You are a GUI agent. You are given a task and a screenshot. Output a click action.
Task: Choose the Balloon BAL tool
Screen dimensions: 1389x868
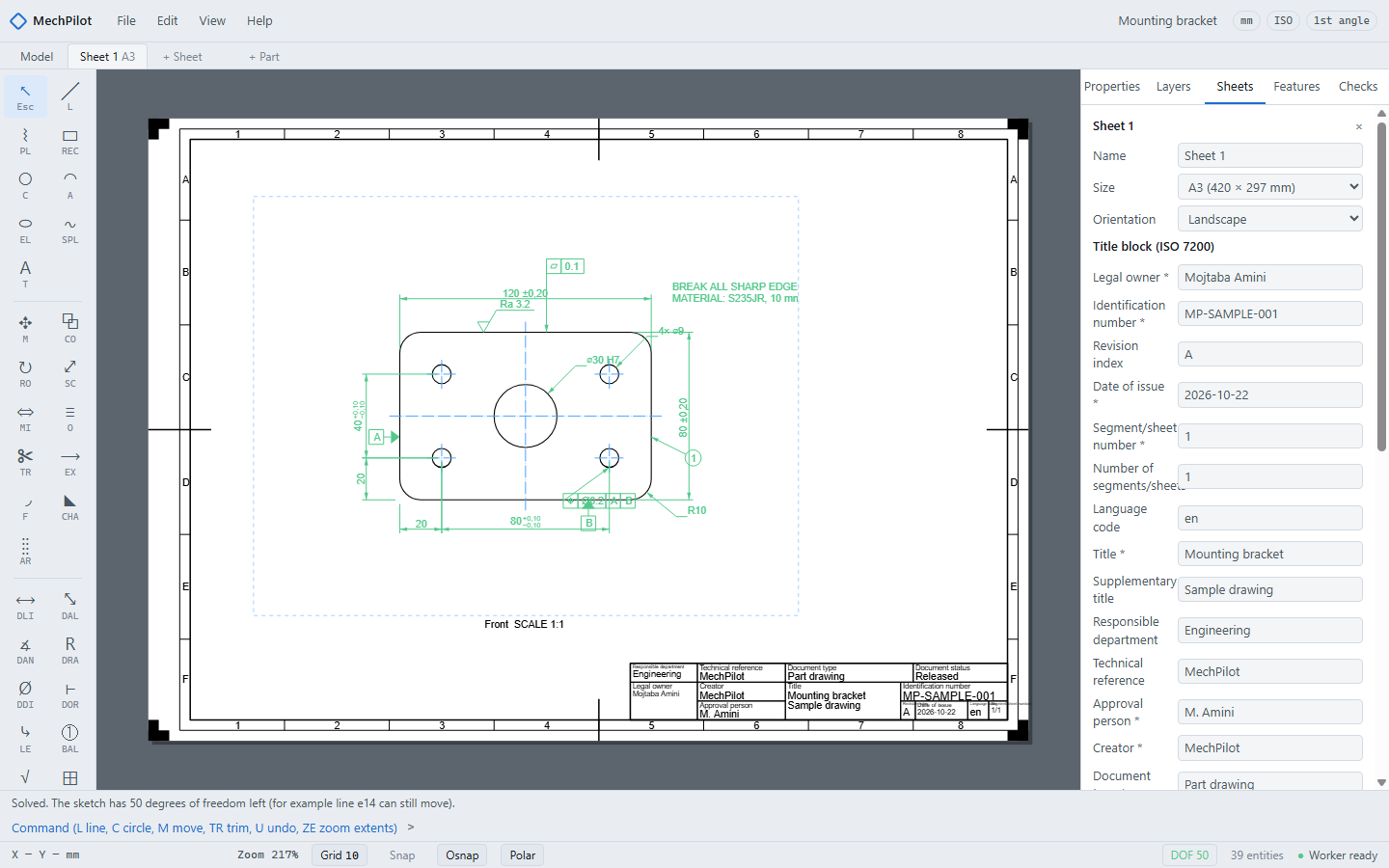point(70,740)
